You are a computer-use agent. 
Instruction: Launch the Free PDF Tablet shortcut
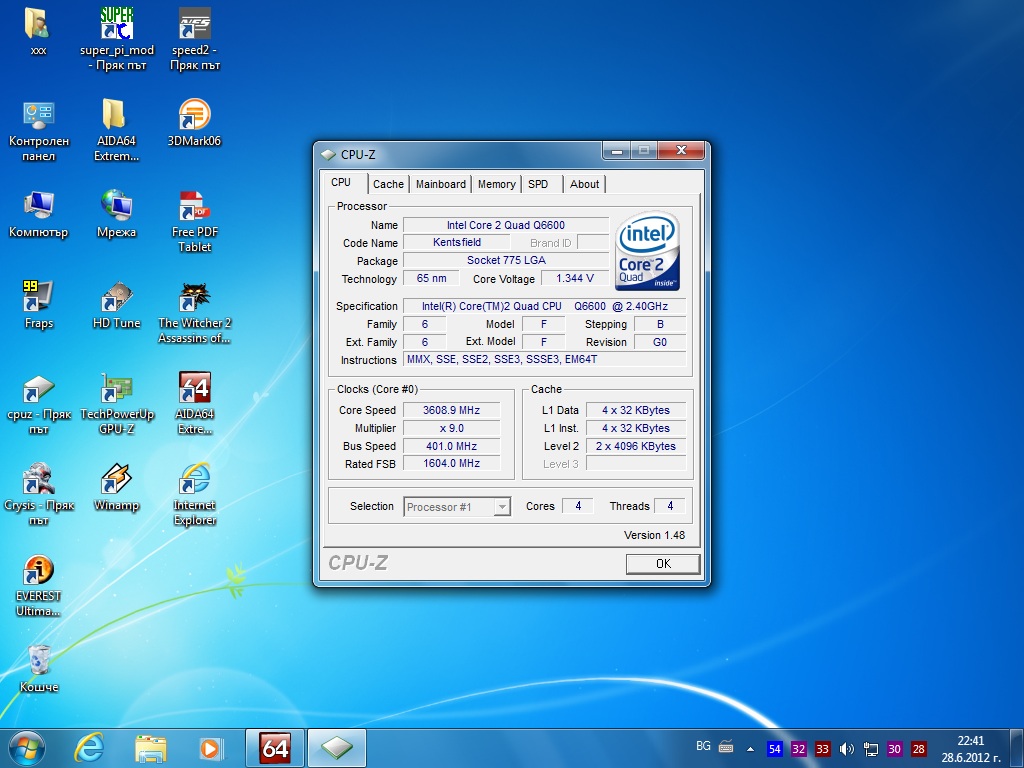point(195,221)
